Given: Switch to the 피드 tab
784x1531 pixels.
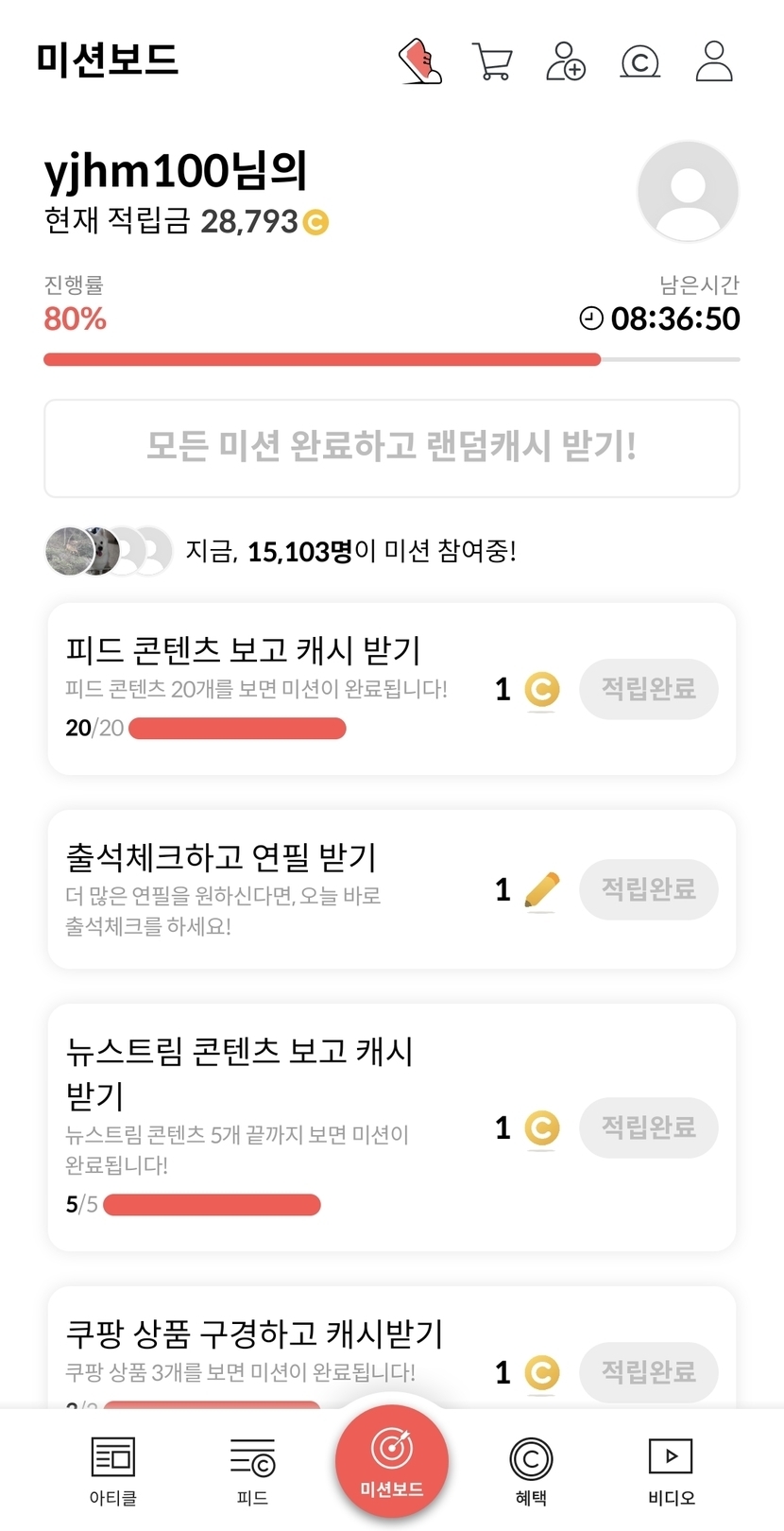Looking at the screenshot, I should 252,1470.
